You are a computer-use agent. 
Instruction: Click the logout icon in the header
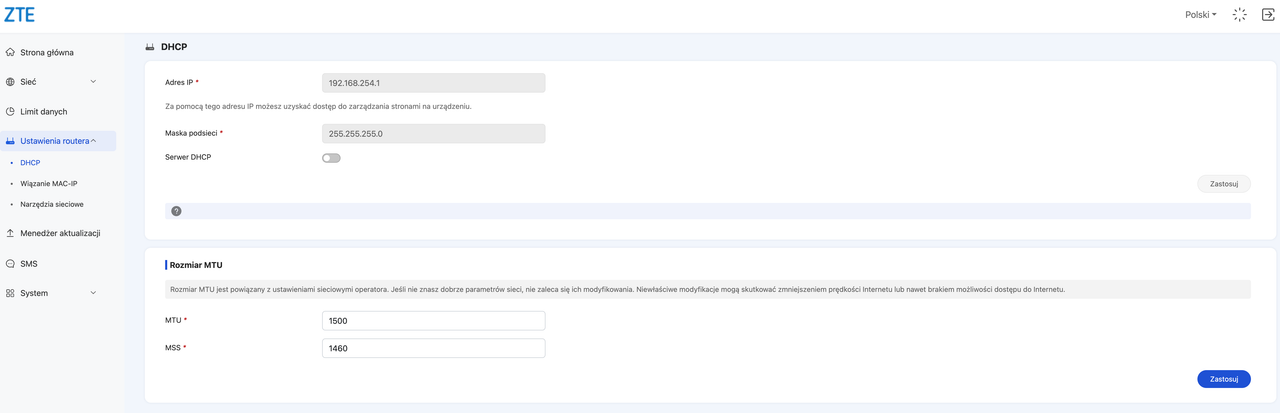(1268, 15)
